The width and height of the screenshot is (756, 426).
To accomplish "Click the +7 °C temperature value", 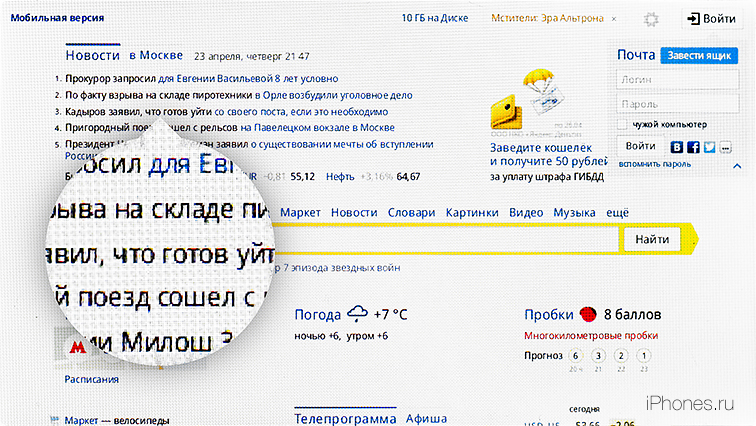I will point(391,315).
